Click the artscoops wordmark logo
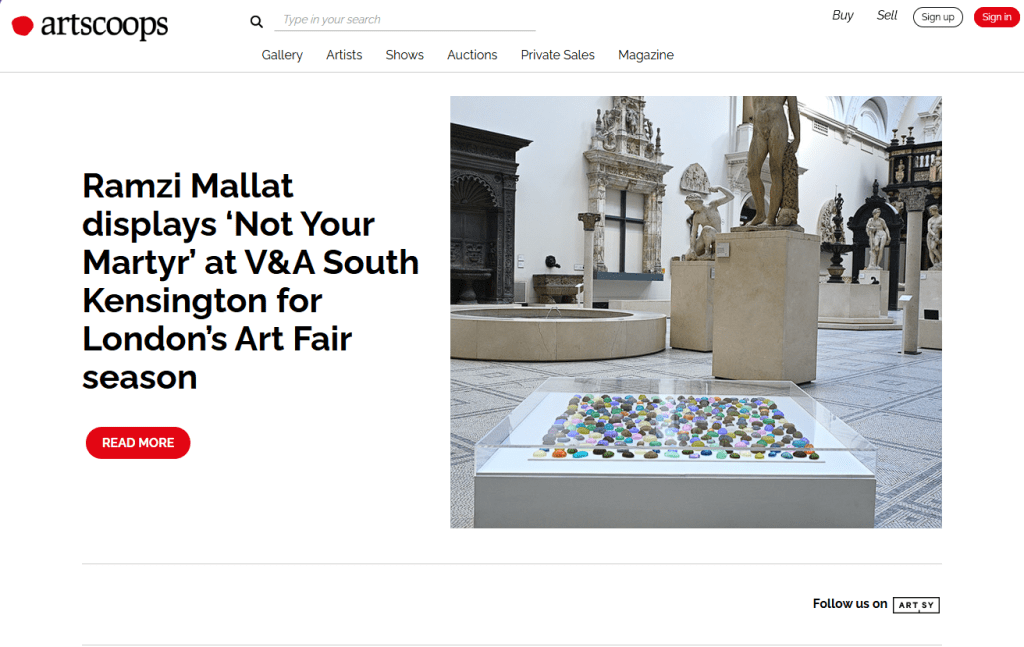Viewport: 1024px width, 647px height. point(104,25)
